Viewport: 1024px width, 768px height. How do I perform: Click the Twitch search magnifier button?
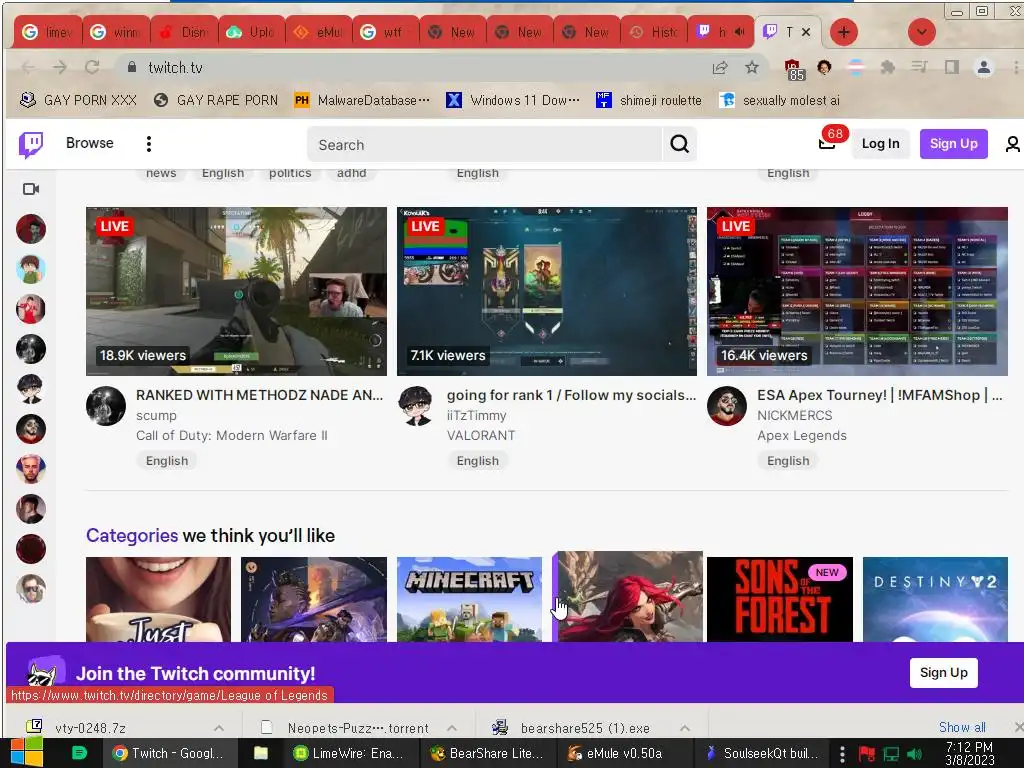pos(679,144)
